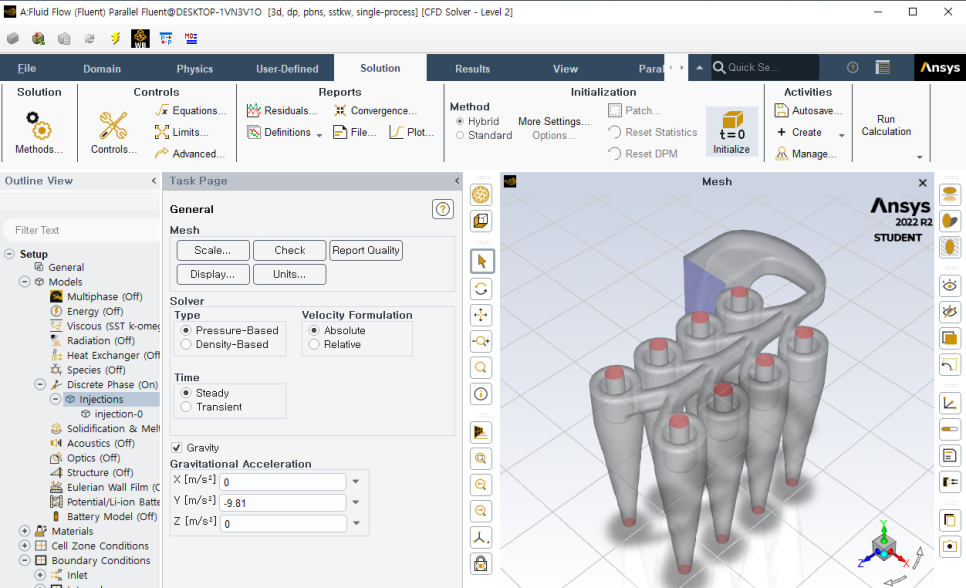Click Run Calculation in the ribbon

pyautogui.click(x=886, y=125)
